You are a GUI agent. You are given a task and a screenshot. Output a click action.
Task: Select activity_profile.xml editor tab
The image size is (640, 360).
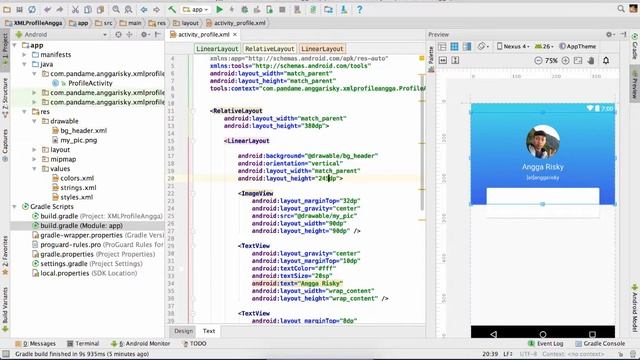click(203, 35)
